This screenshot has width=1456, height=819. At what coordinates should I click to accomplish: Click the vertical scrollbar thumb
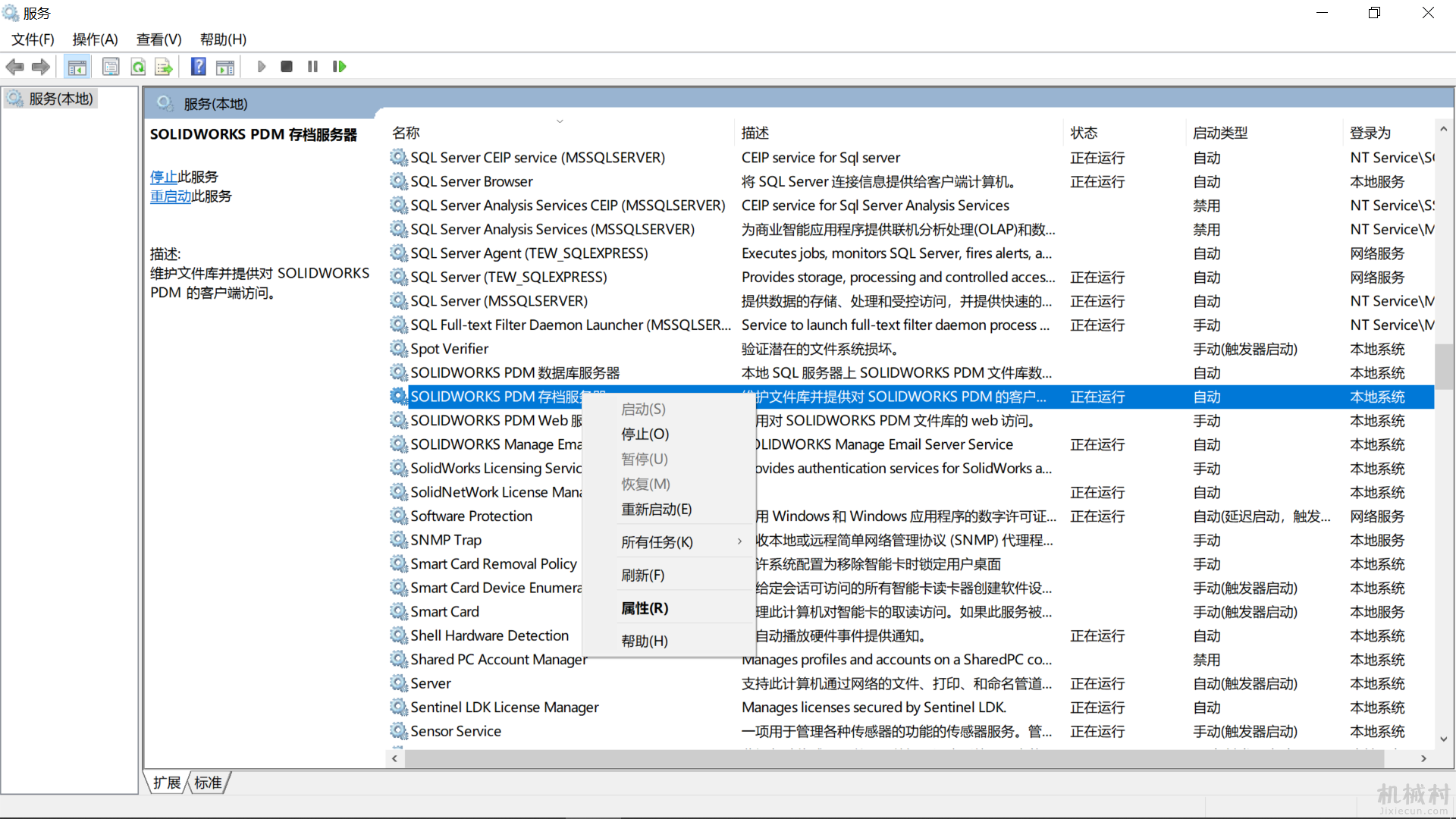[x=1444, y=367]
